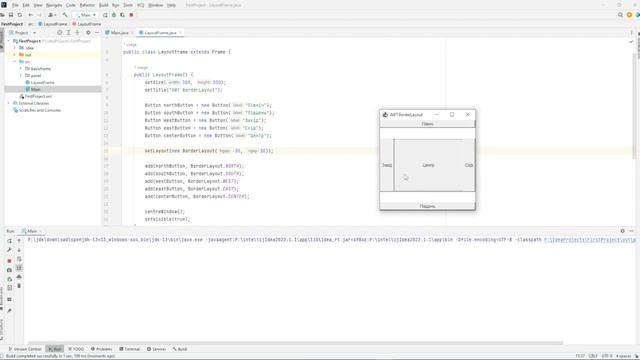Stop the program with the red toolbar square

[x=131, y=15]
